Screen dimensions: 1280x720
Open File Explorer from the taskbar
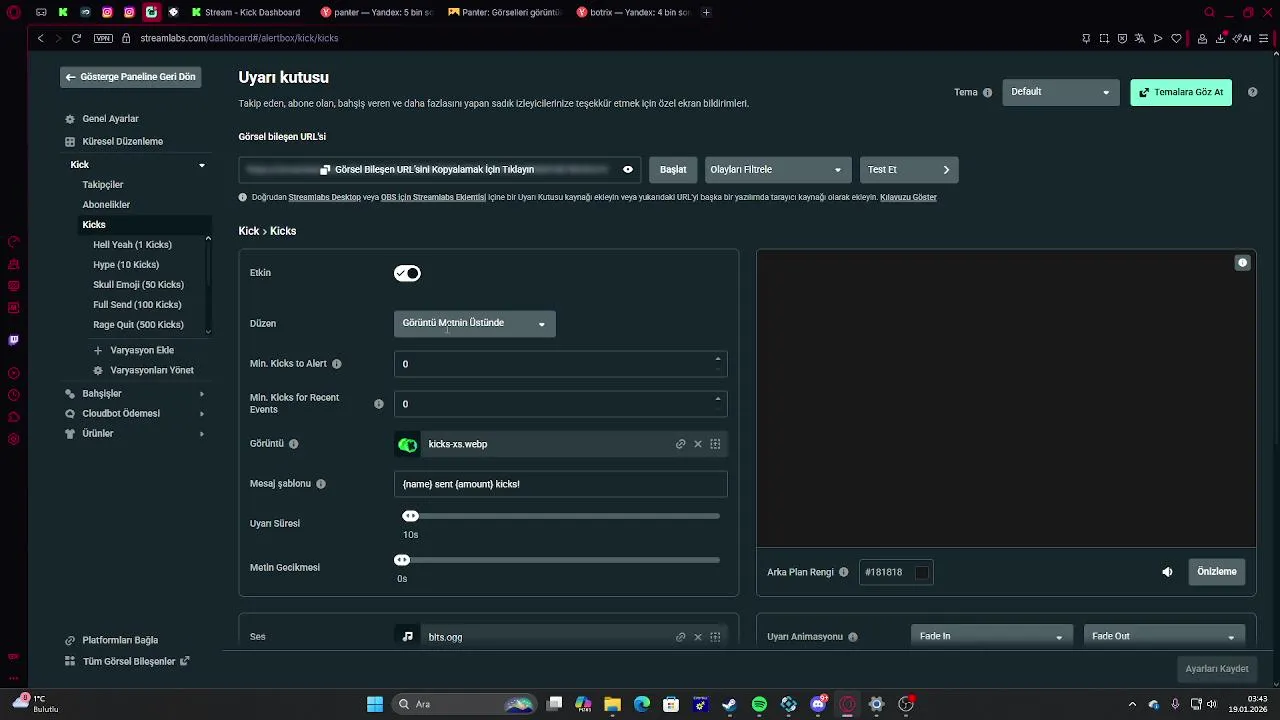coord(612,704)
